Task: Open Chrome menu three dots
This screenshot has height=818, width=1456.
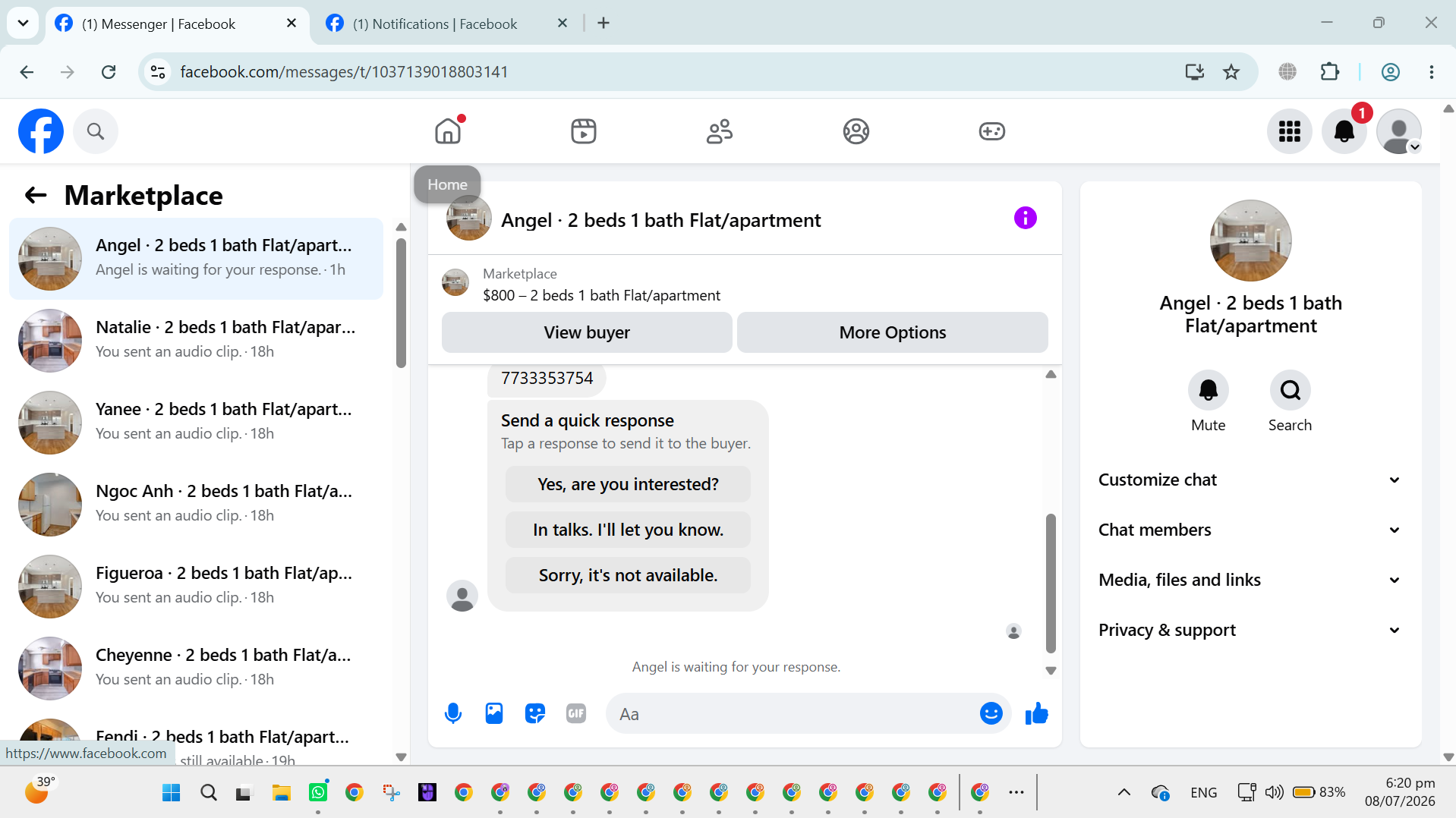Action: (x=1431, y=72)
